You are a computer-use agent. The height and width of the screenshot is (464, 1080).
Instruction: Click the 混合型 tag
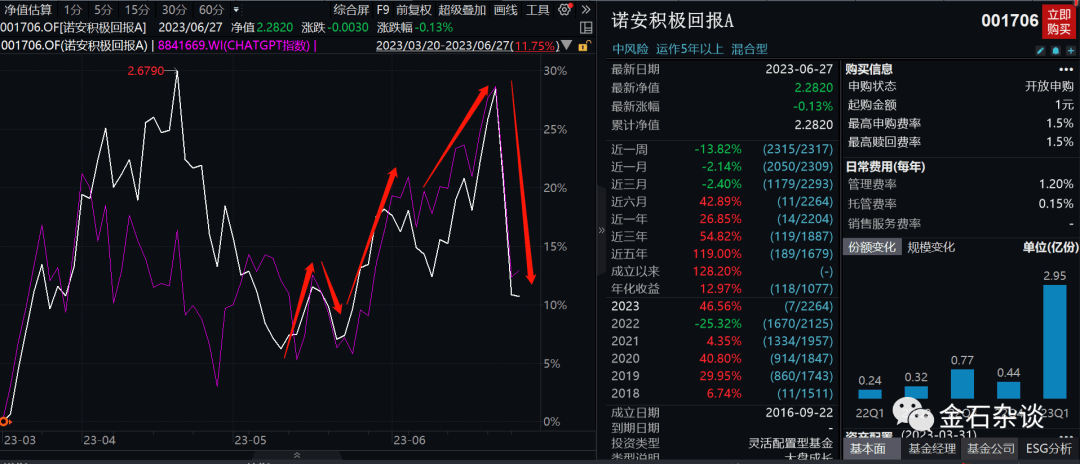749,49
